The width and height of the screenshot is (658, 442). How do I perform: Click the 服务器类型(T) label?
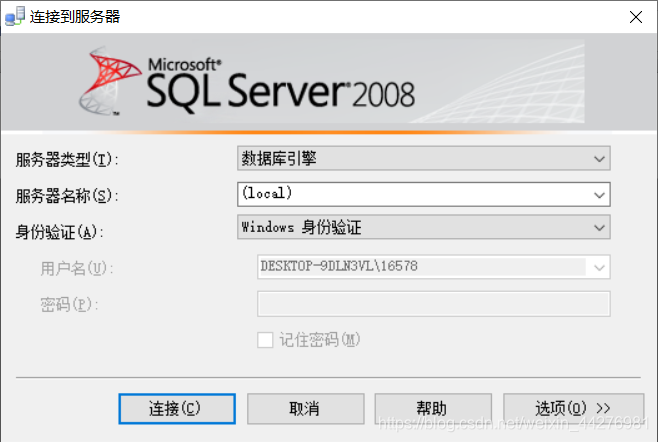tap(67, 160)
